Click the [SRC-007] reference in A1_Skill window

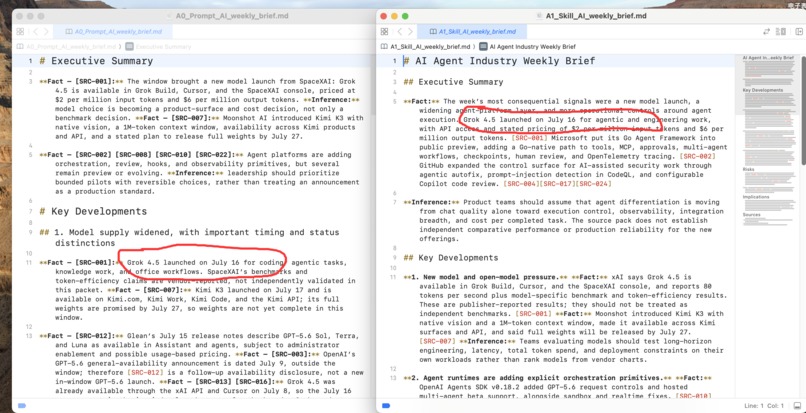437,342
